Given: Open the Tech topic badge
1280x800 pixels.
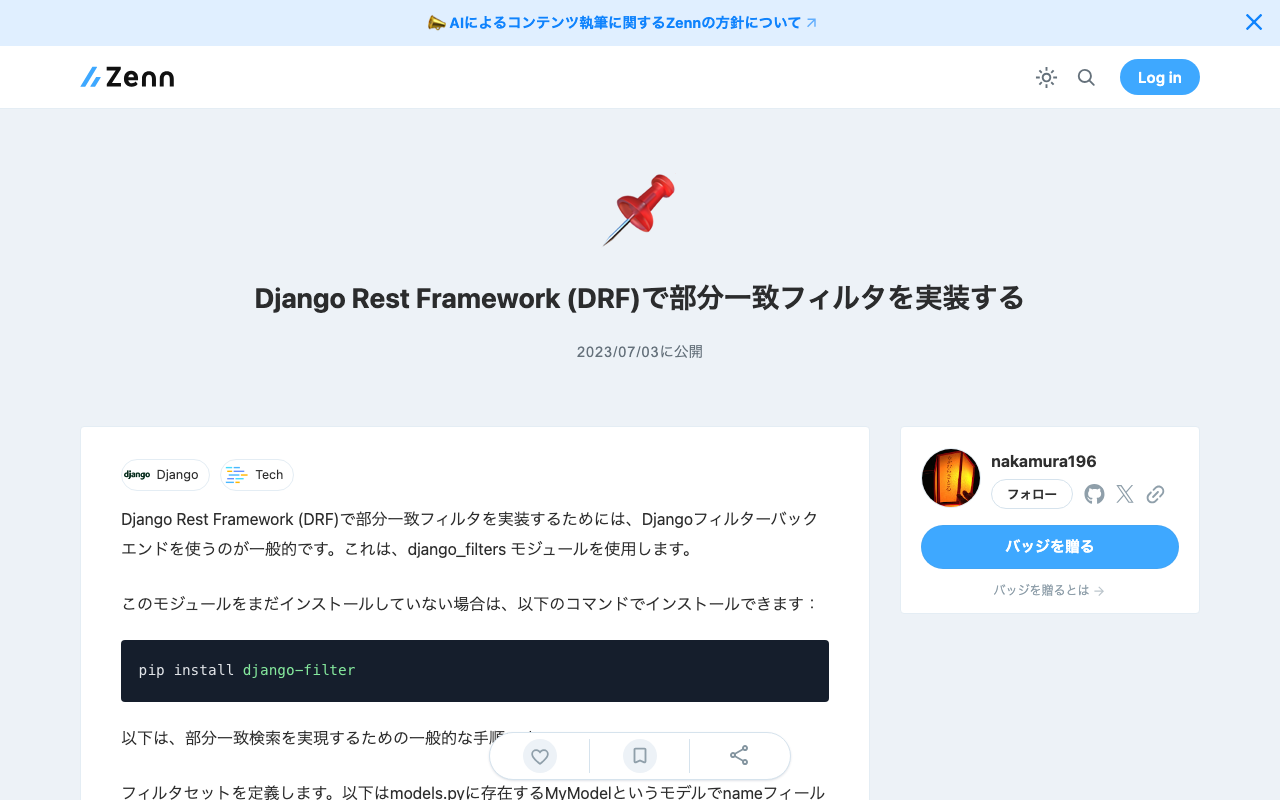Looking at the screenshot, I should click(x=256, y=475).
